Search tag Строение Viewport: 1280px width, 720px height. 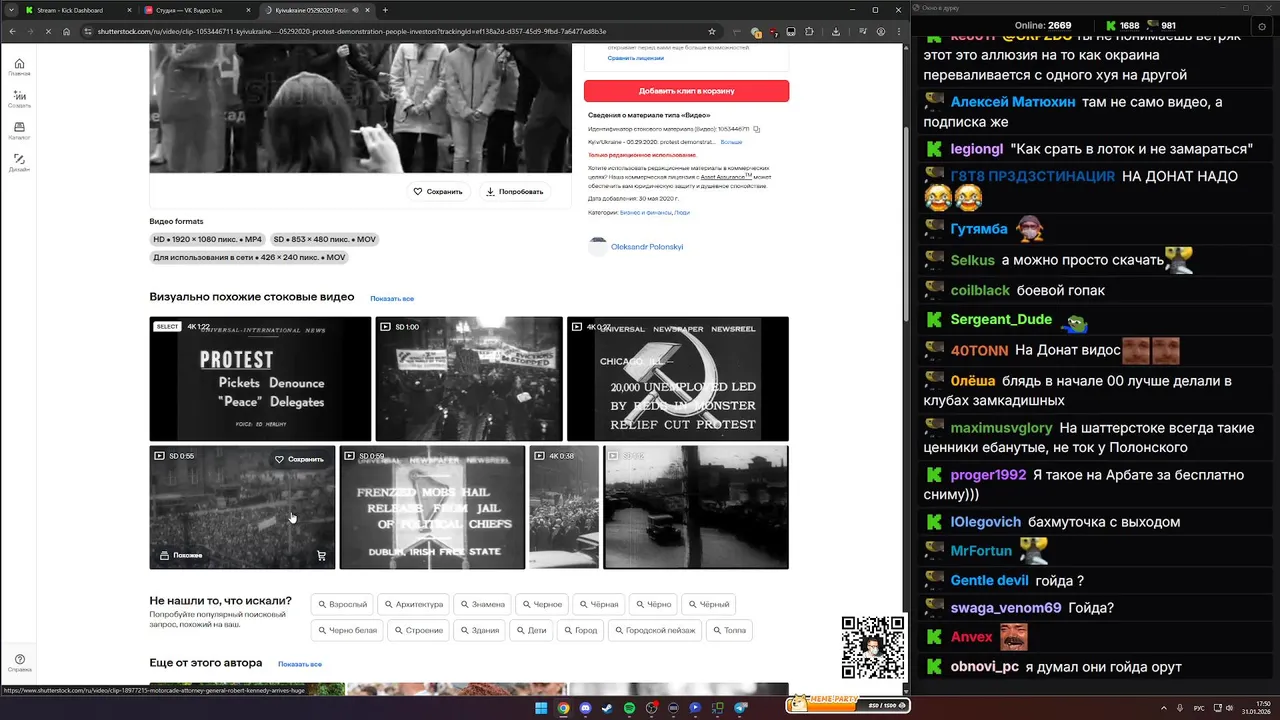tap(419, 630)
